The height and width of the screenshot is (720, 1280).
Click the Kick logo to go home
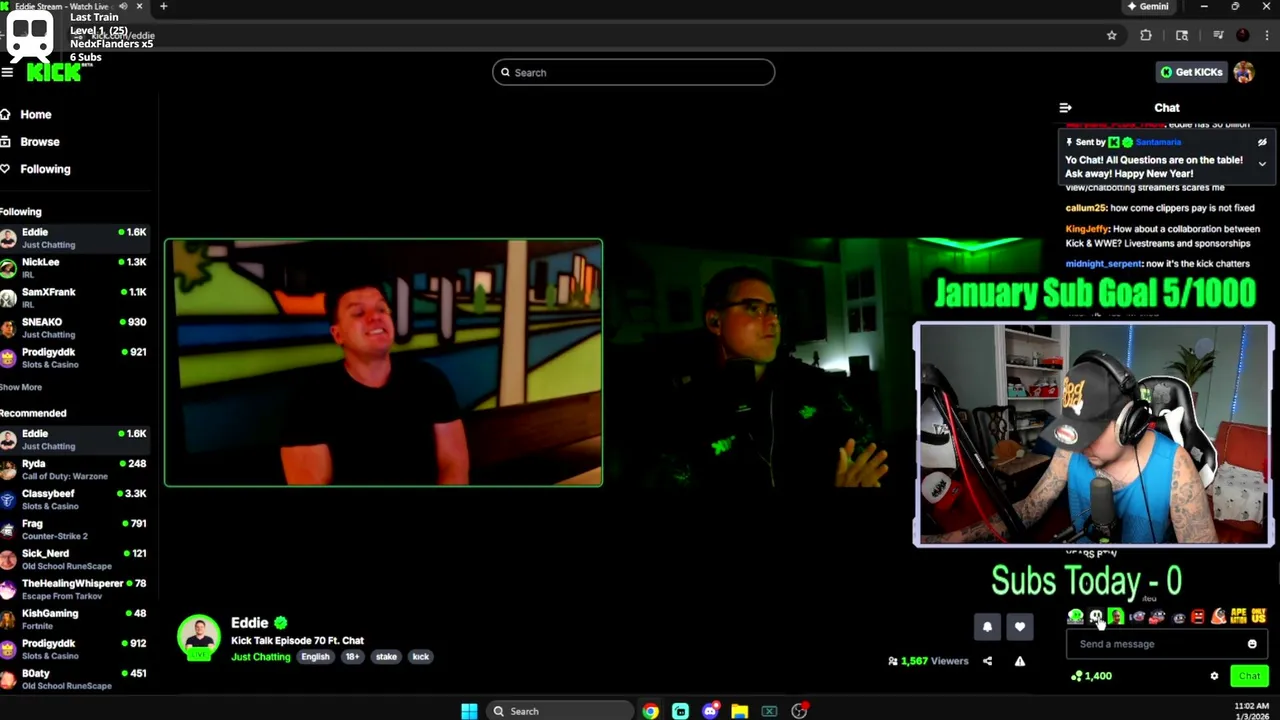(x=54, y=72)
